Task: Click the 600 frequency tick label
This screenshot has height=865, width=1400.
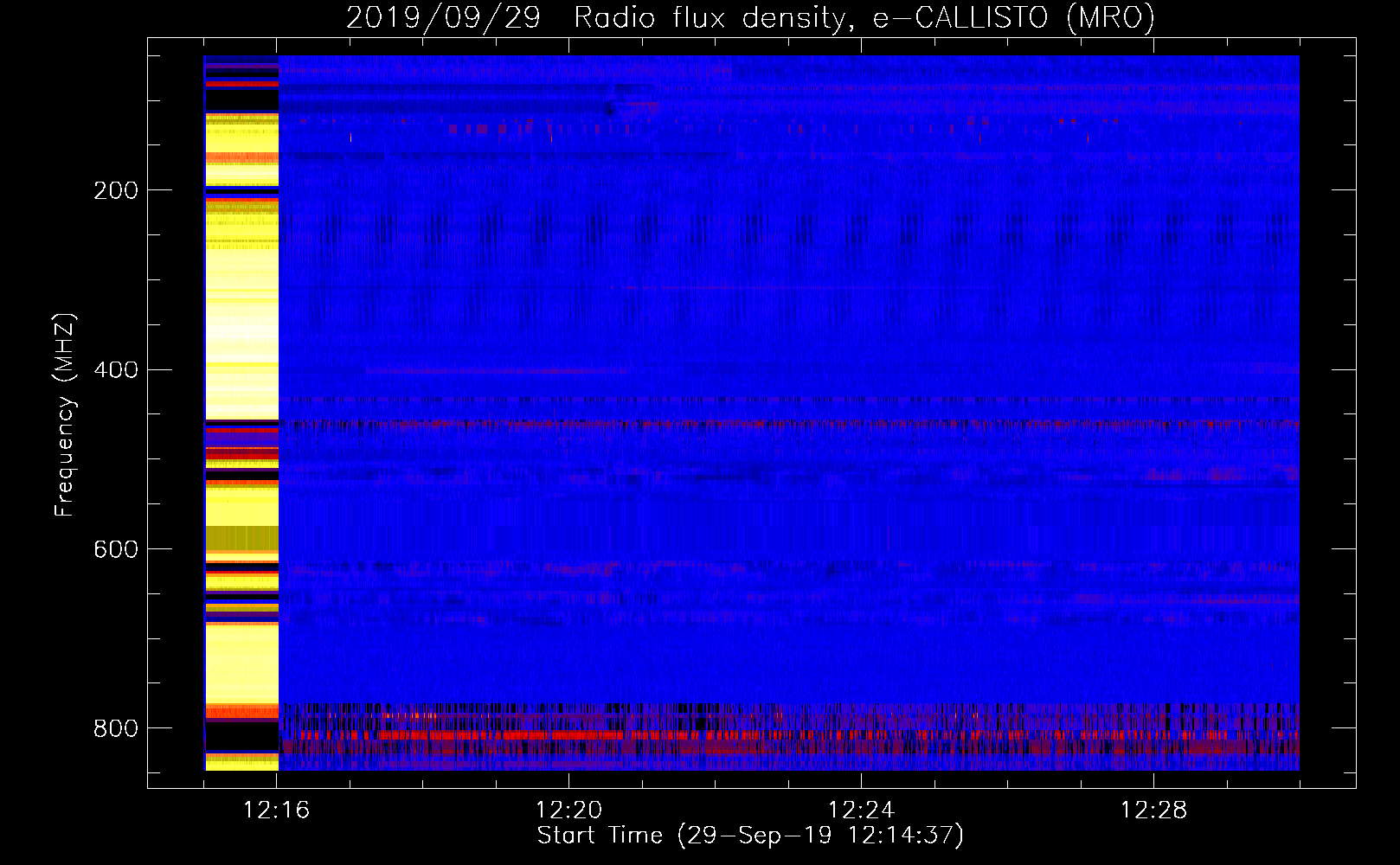Action: [x=116, y=550]
